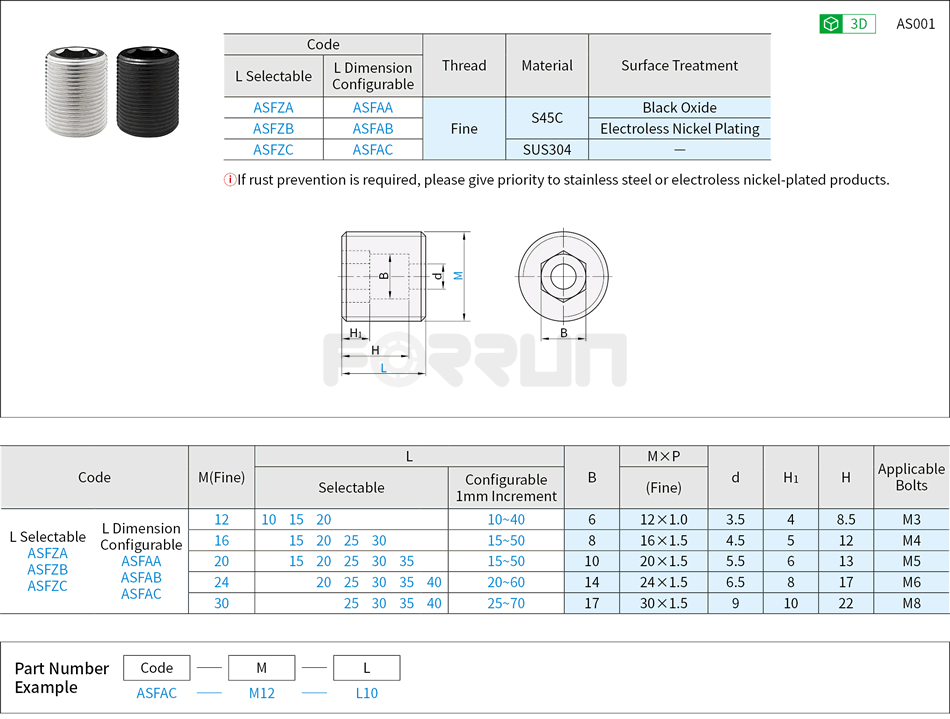Click the green 3D label
950x719 pixels.
click(858, 23)
